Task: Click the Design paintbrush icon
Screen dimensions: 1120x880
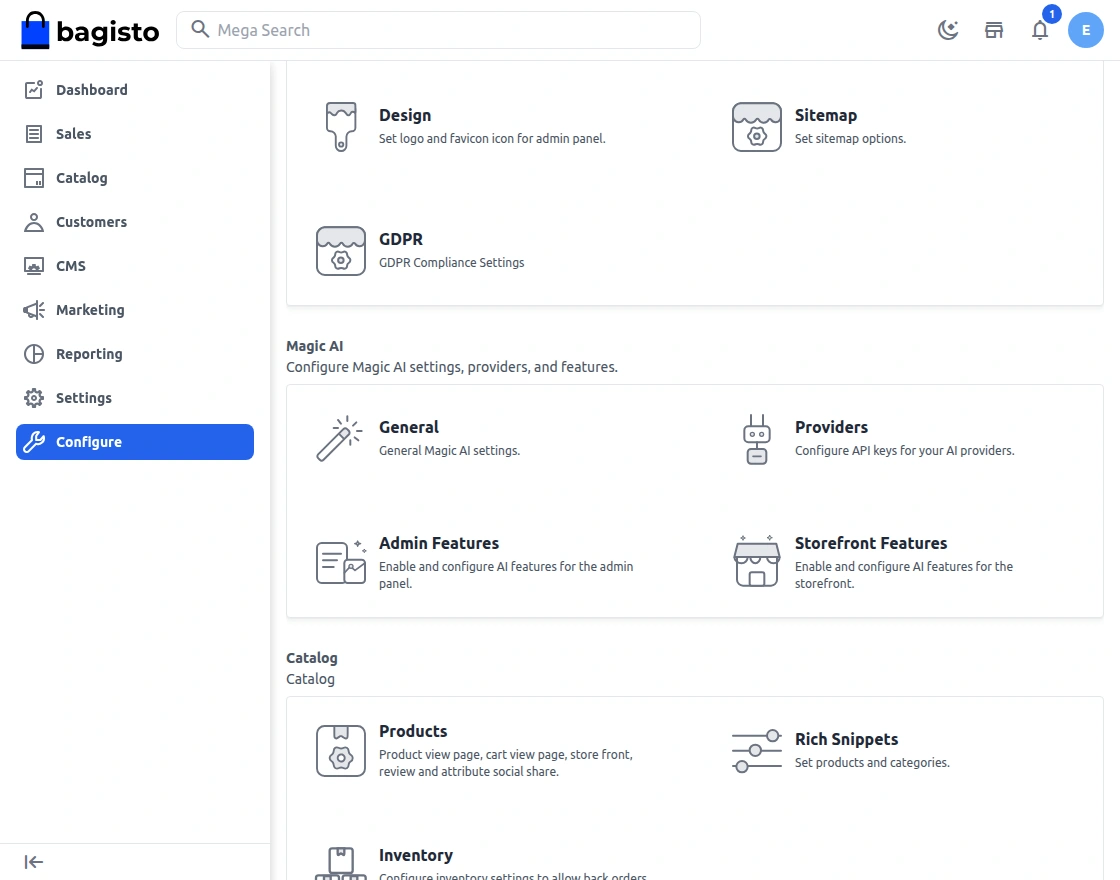Action: click(x=340, y=127)
